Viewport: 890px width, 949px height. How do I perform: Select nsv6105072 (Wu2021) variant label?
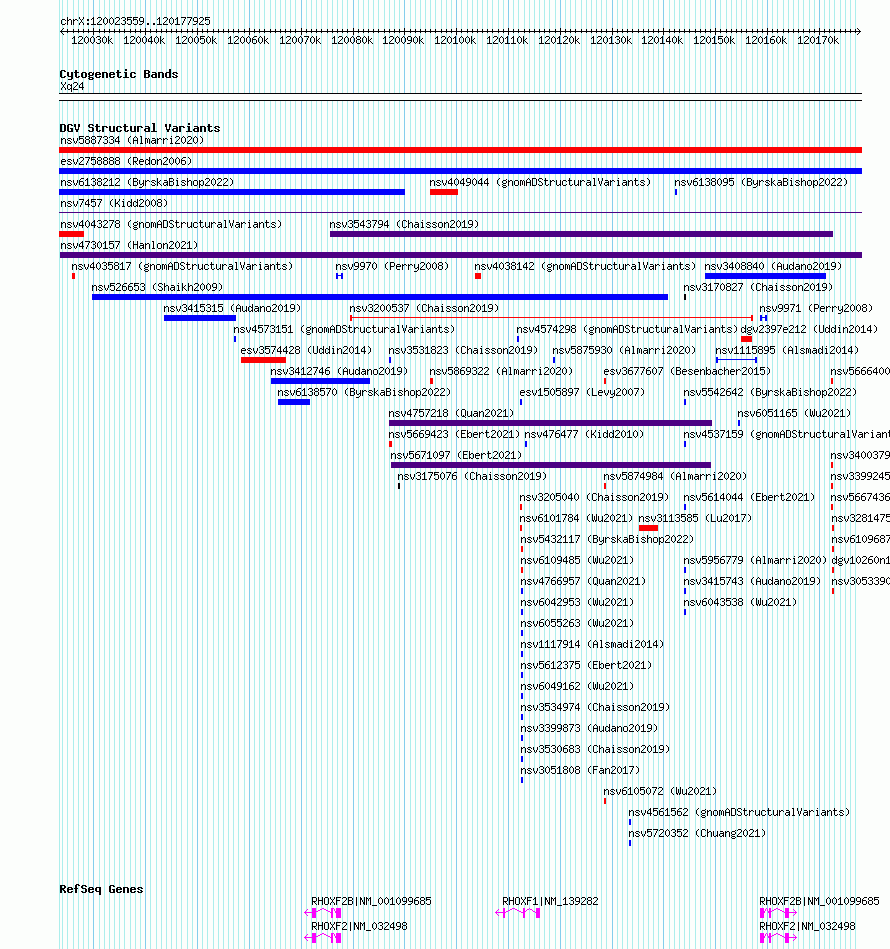[x=660, y=792]
